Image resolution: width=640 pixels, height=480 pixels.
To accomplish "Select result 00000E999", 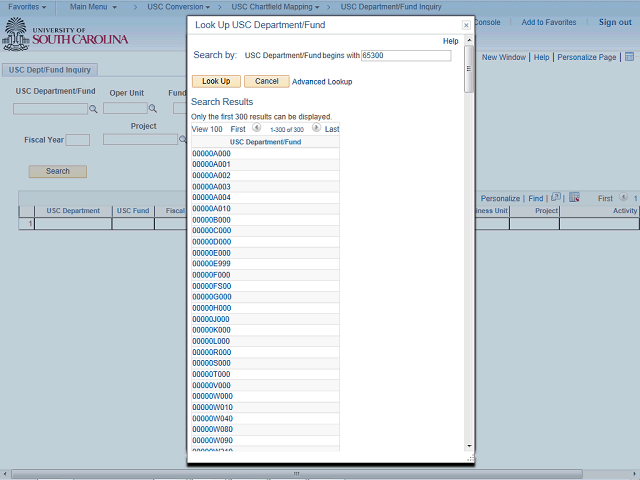I will point(211,264).
